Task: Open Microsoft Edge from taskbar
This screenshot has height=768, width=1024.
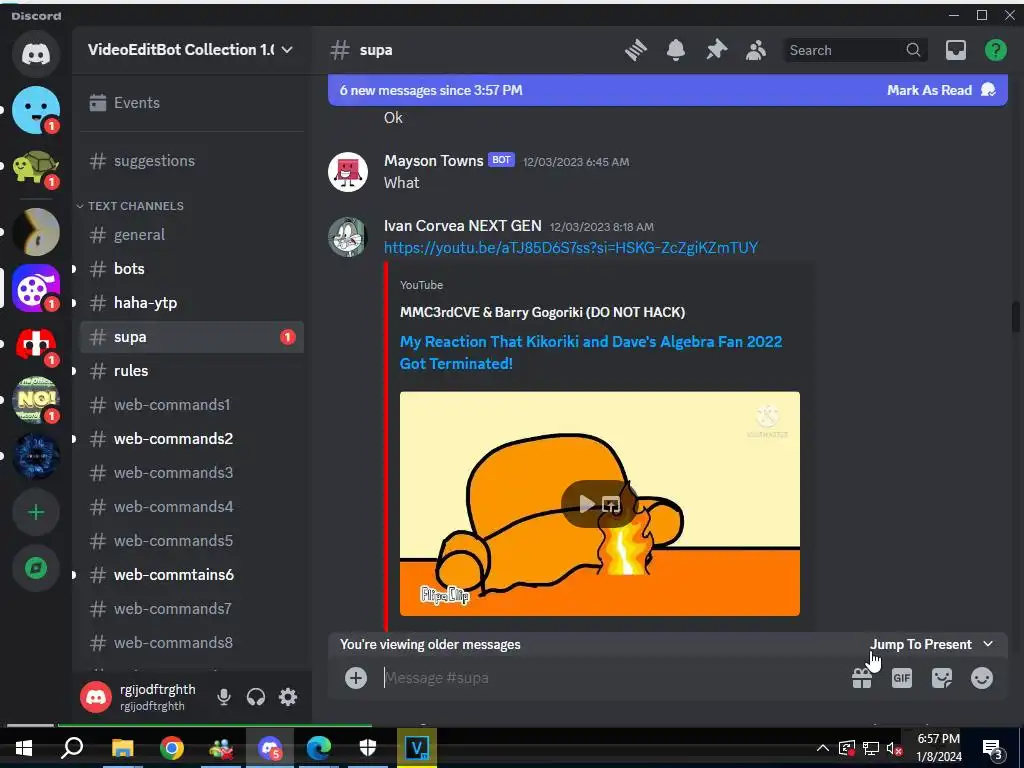Action: coord(319,748)
